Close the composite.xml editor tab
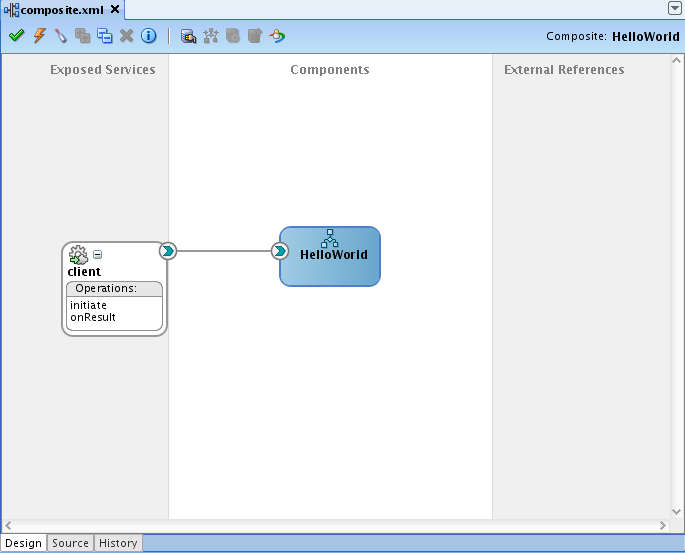Screen dimensions: 685x553 click(x=115, y=9)
